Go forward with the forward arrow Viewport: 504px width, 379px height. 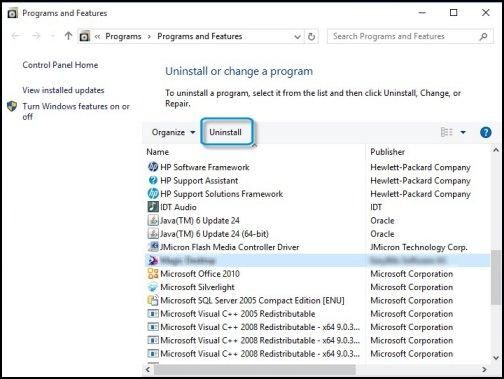[36, 36]
